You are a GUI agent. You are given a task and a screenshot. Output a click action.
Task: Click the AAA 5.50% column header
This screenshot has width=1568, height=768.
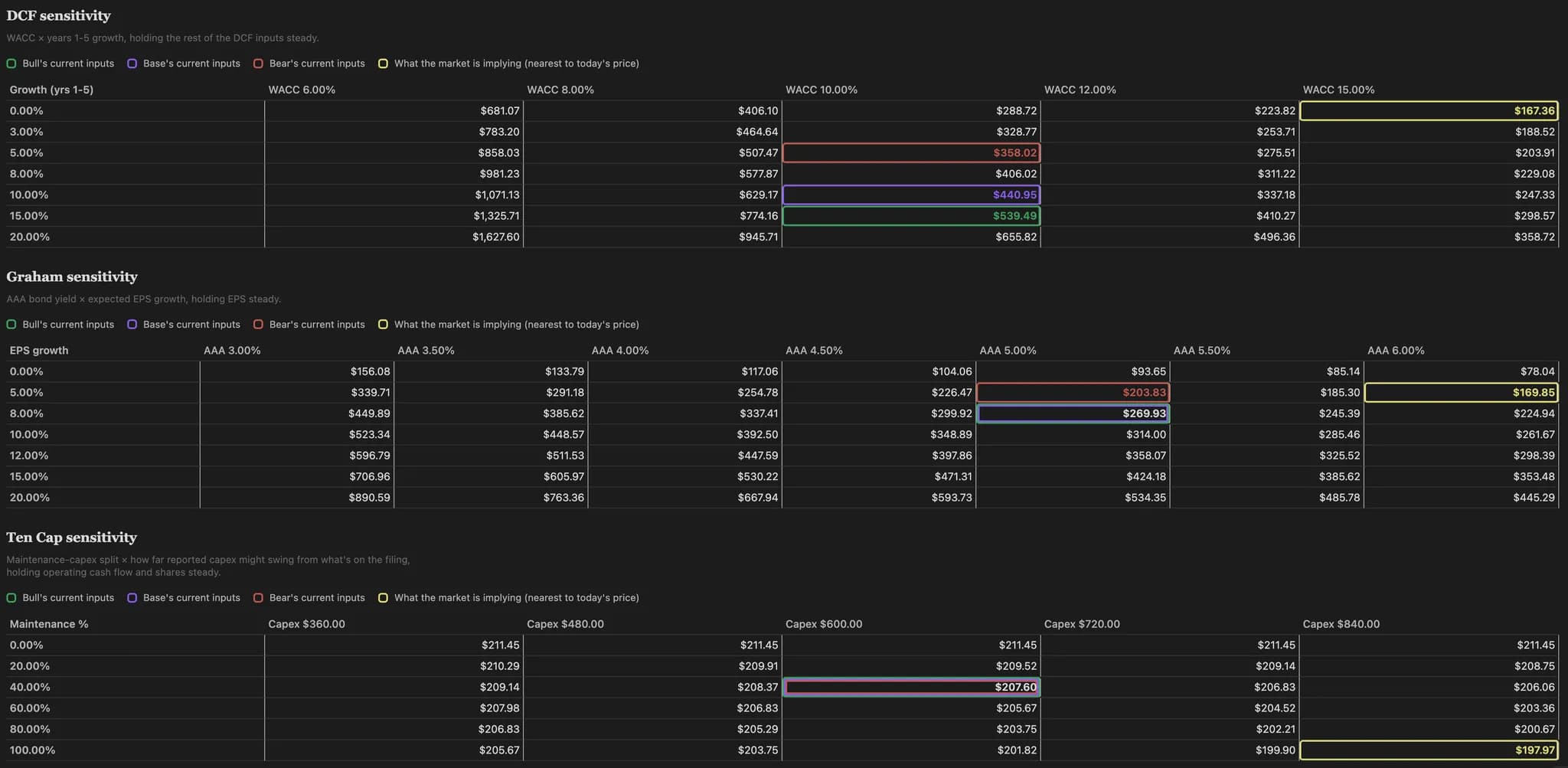click(x=1202, y=351)
